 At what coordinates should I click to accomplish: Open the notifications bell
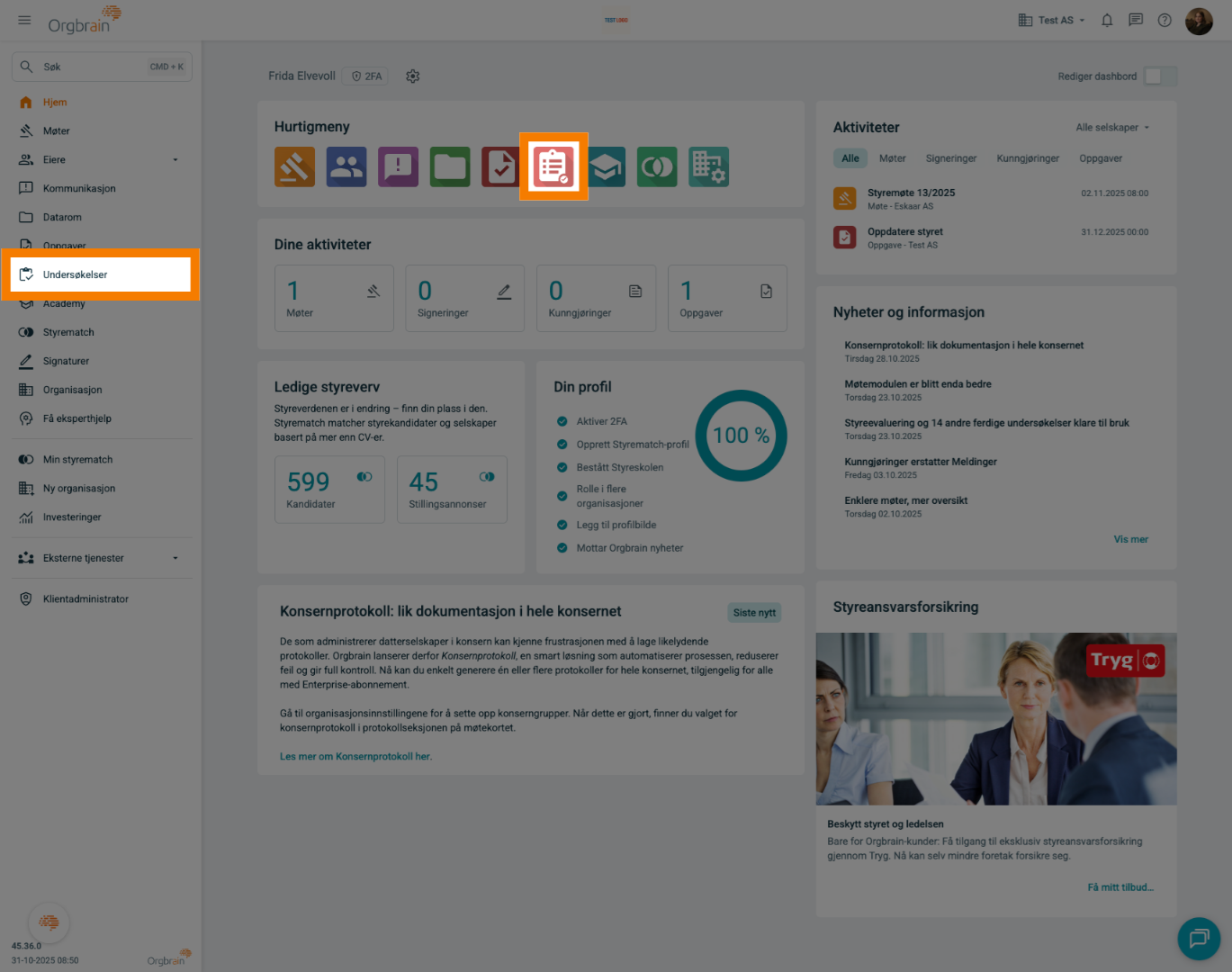pos(1107,20)
